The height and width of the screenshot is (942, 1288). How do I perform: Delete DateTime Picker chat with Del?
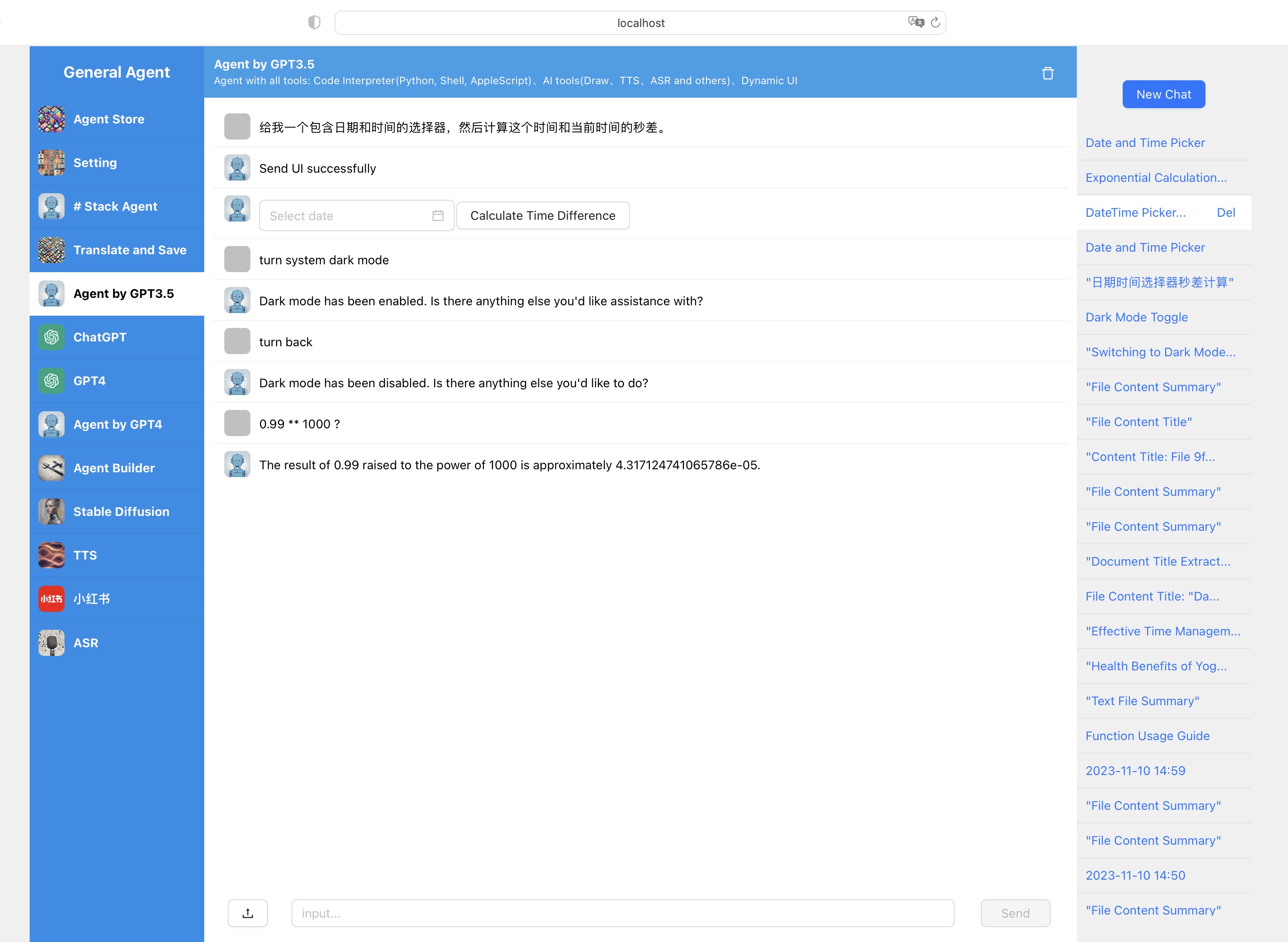1225,213
